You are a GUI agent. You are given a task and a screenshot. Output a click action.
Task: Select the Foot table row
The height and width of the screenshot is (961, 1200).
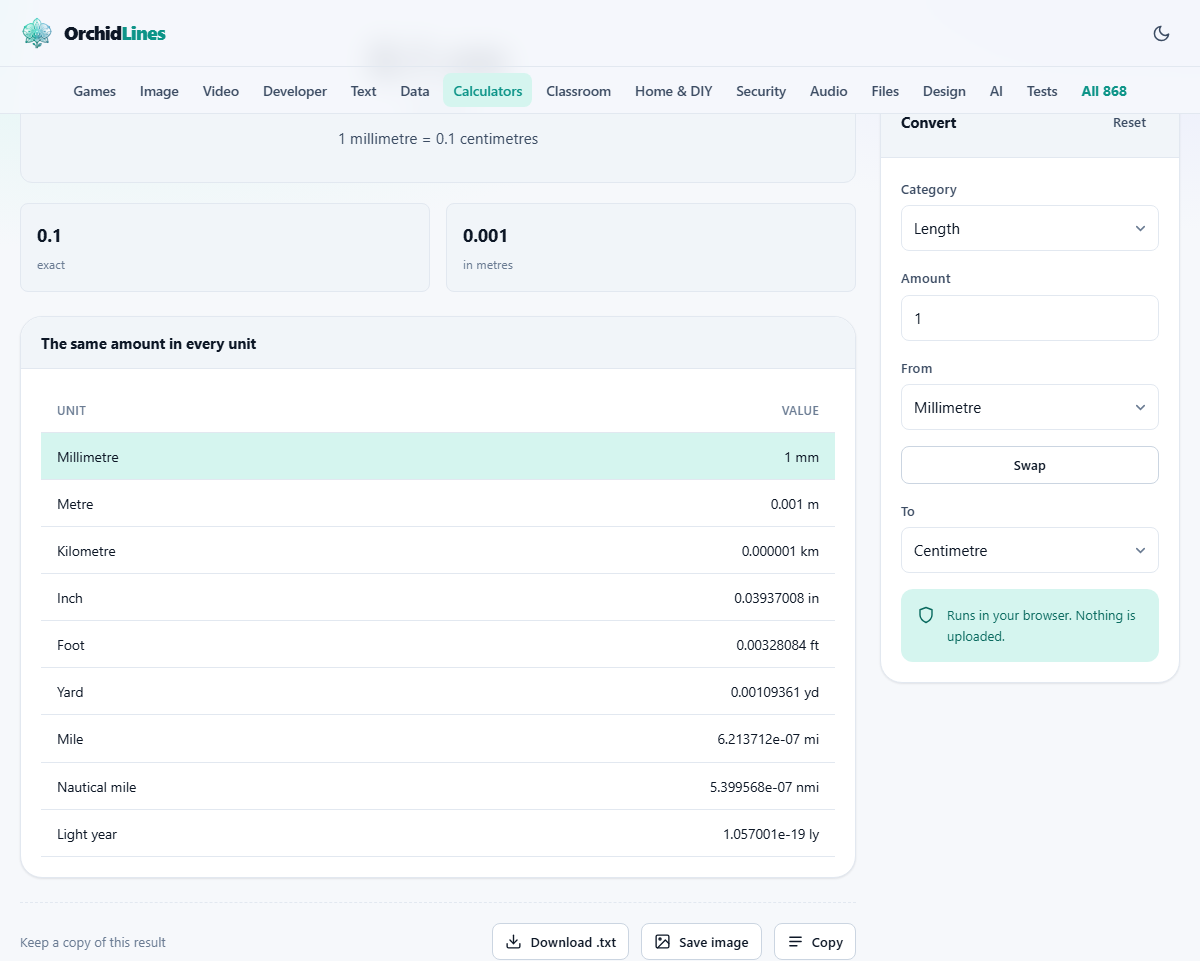tap(438, 645)
